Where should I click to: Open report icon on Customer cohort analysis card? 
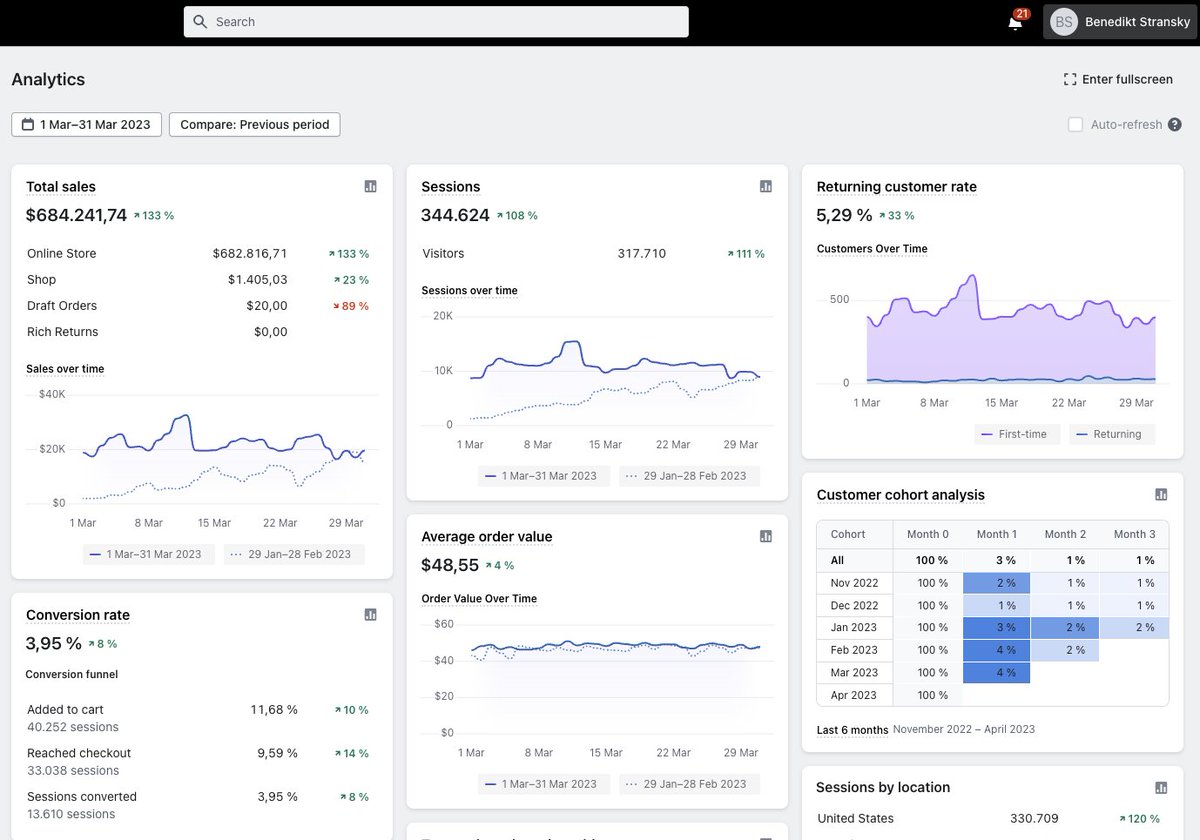(x=1161, y=494)
